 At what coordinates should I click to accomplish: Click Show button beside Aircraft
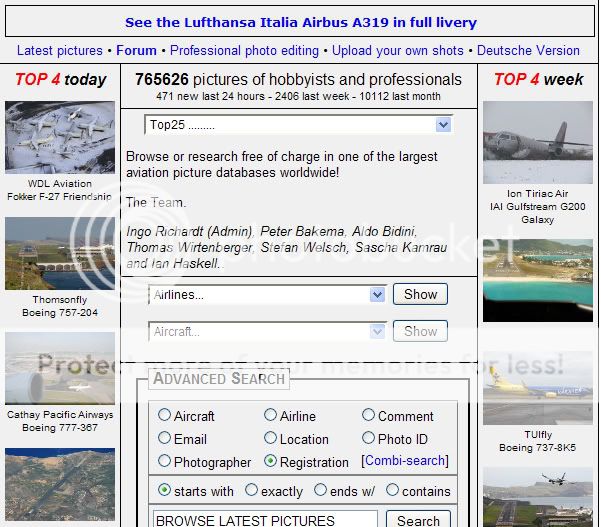pos(420,331)
